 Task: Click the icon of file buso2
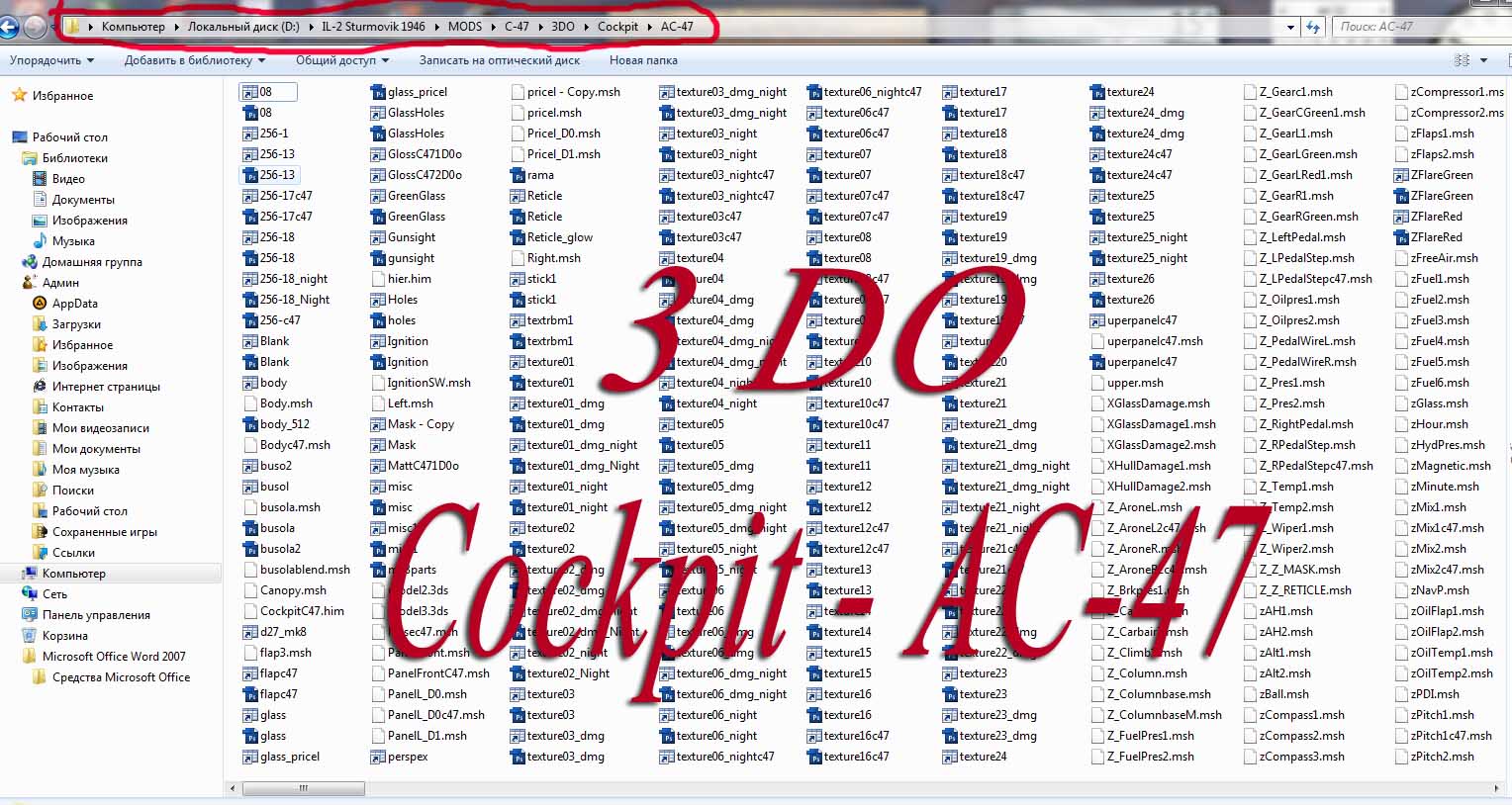pyautogui.click(x=250, y=466)
